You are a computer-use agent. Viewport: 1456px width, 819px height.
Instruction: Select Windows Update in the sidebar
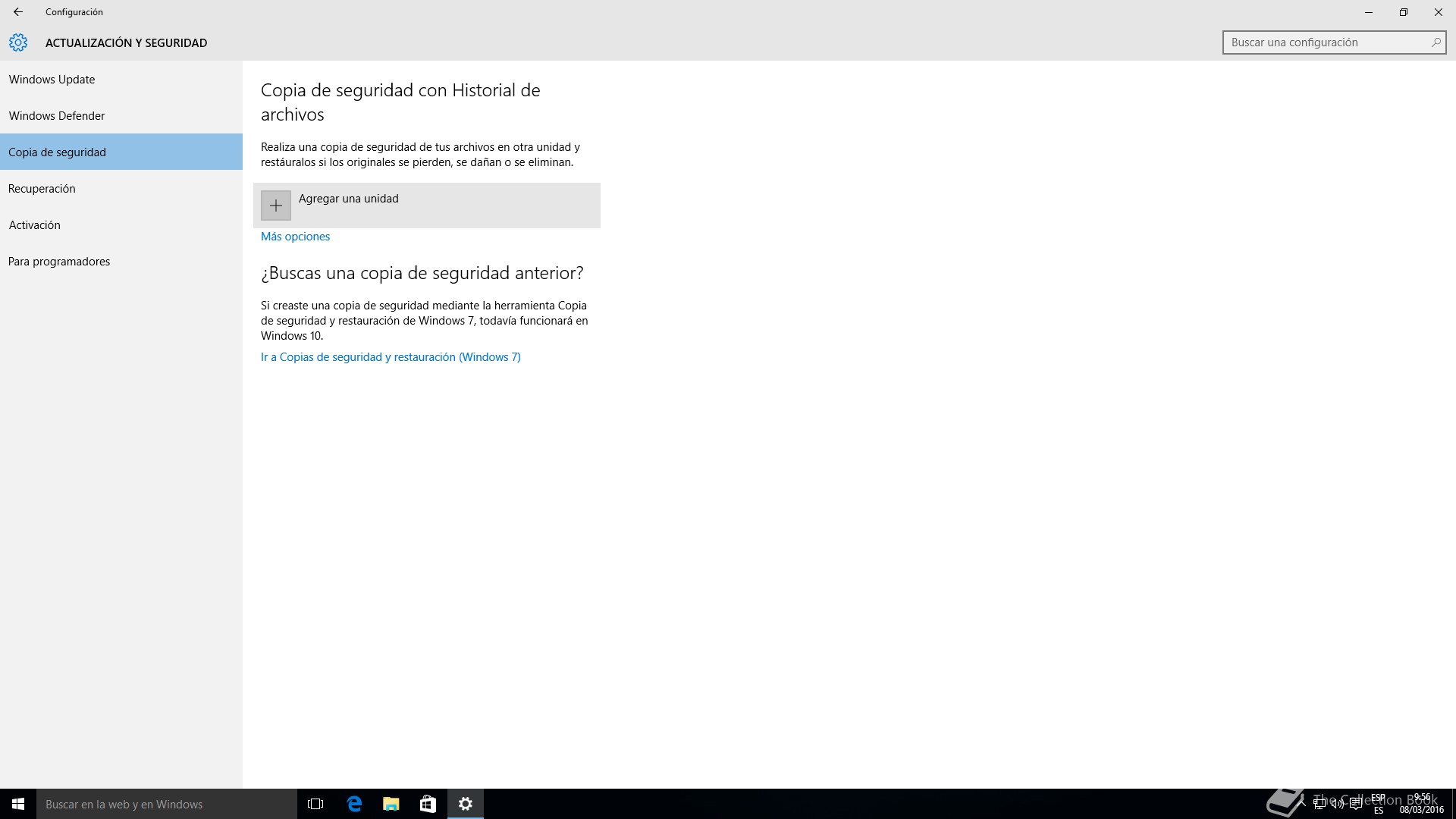coord(121,79)
